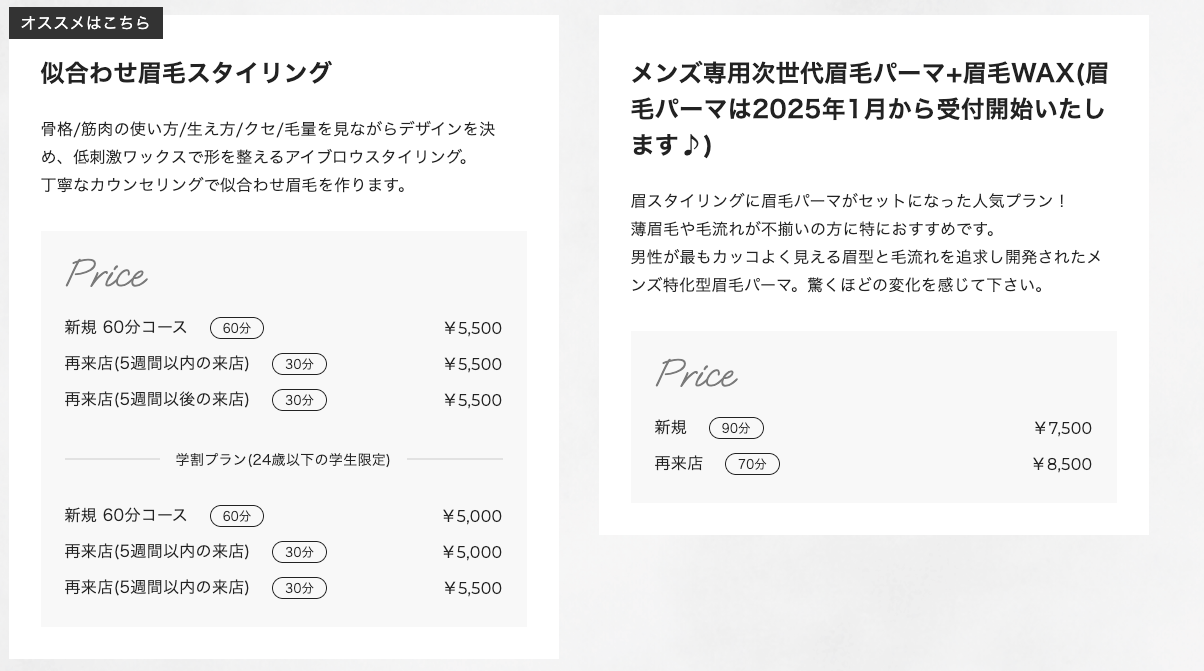Image resolution: width=1204 pixels, height=671 pixels.
Task: Click the ¥8,500 price
Action: point(1062,464)
